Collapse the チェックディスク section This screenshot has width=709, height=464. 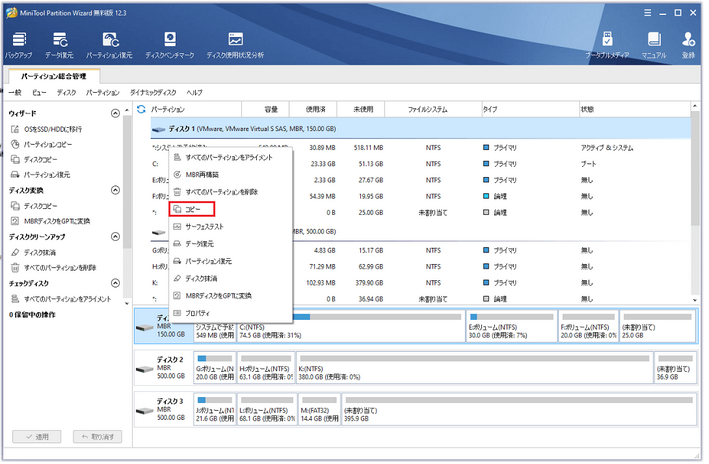click(115, 284)
